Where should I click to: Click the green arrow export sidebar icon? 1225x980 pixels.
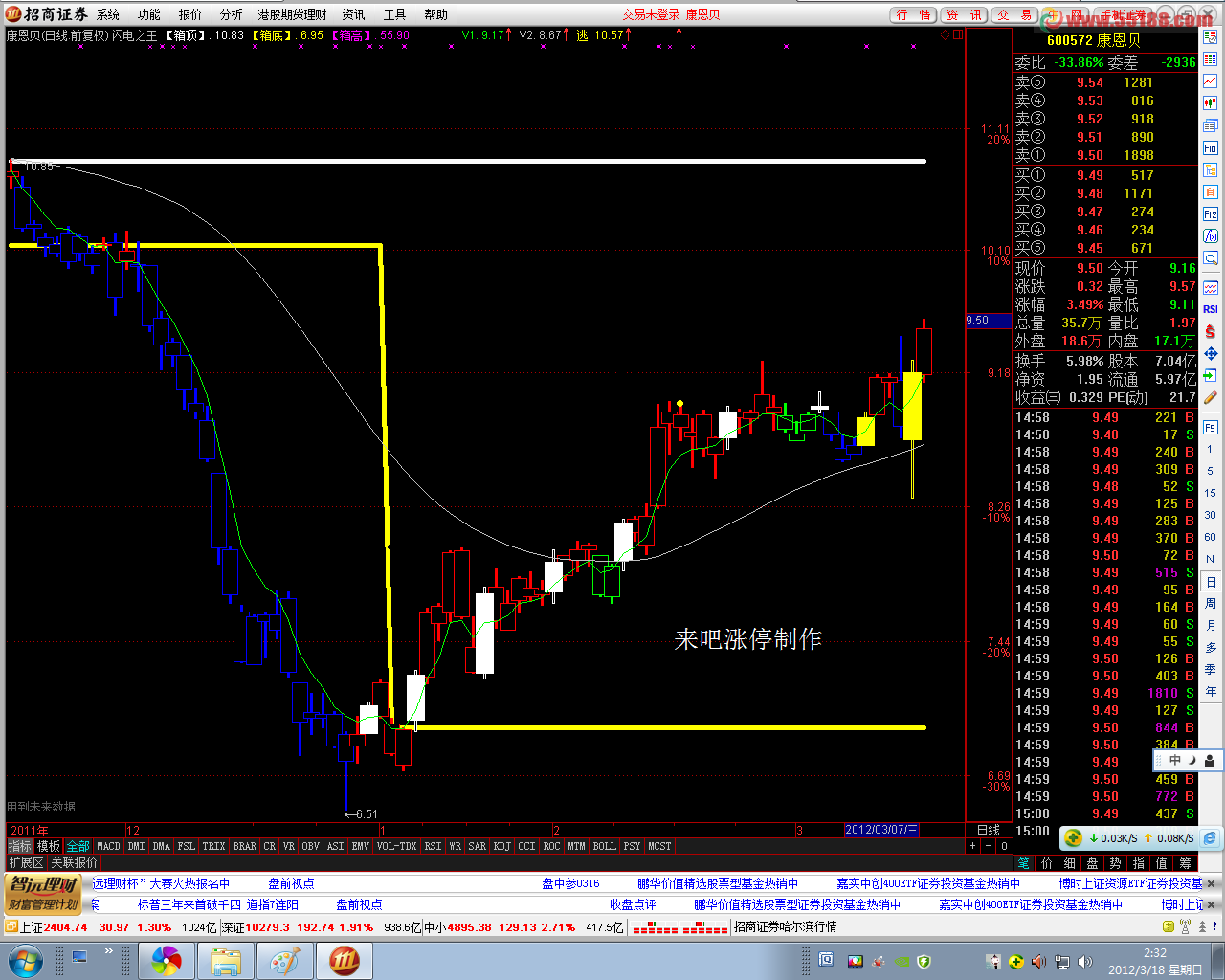(x=1211, y=375)
